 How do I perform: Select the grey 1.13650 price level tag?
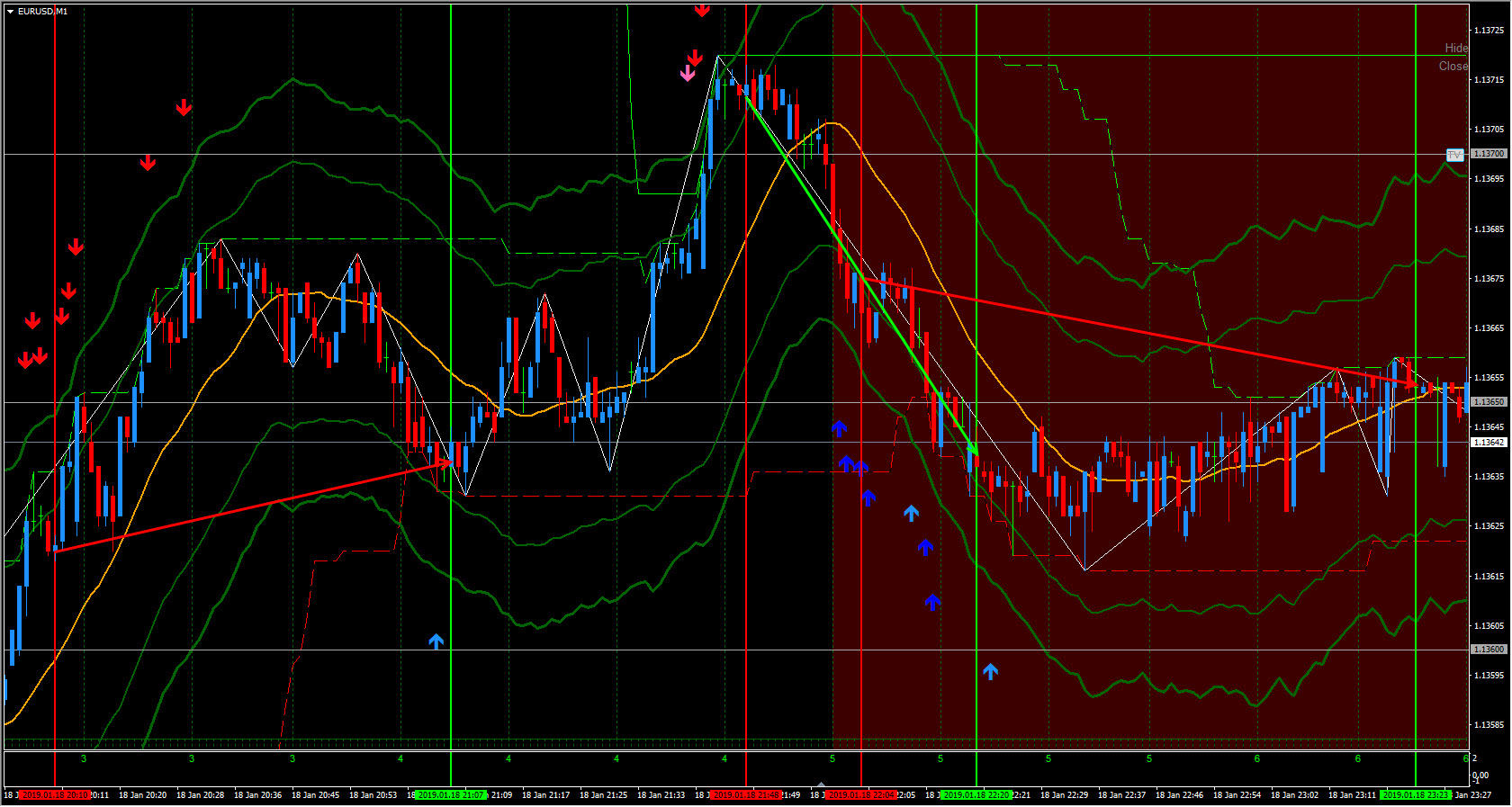click(1489, 402)
